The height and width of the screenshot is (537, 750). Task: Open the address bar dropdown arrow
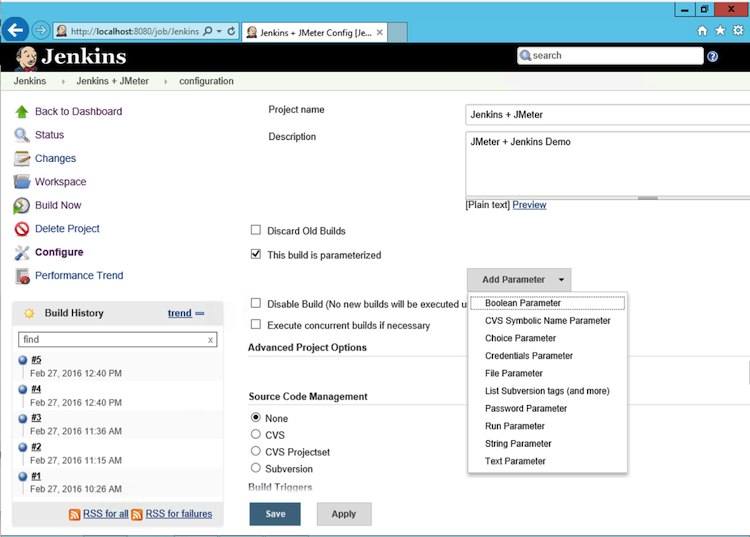(x=219, y=31)
